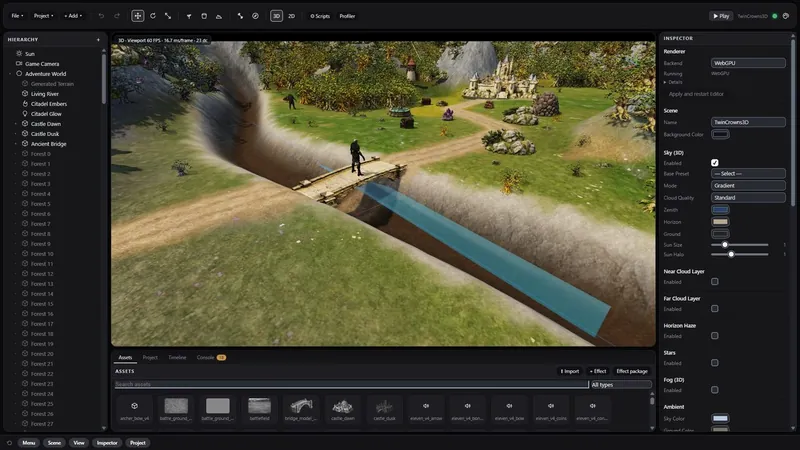This screenshot has height=450, width=800.
Task: Click the Living River cube icon
Action: pos(24,94)
